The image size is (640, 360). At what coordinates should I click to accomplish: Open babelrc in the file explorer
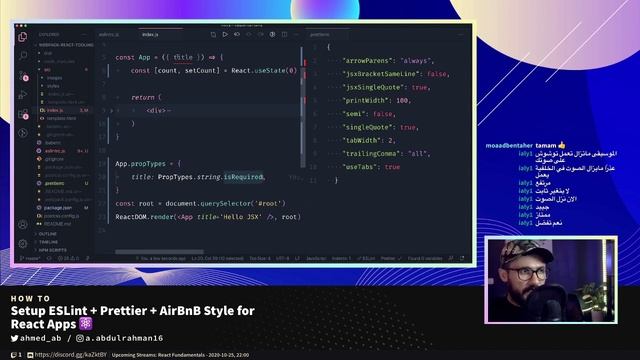[x=53, y=143]
